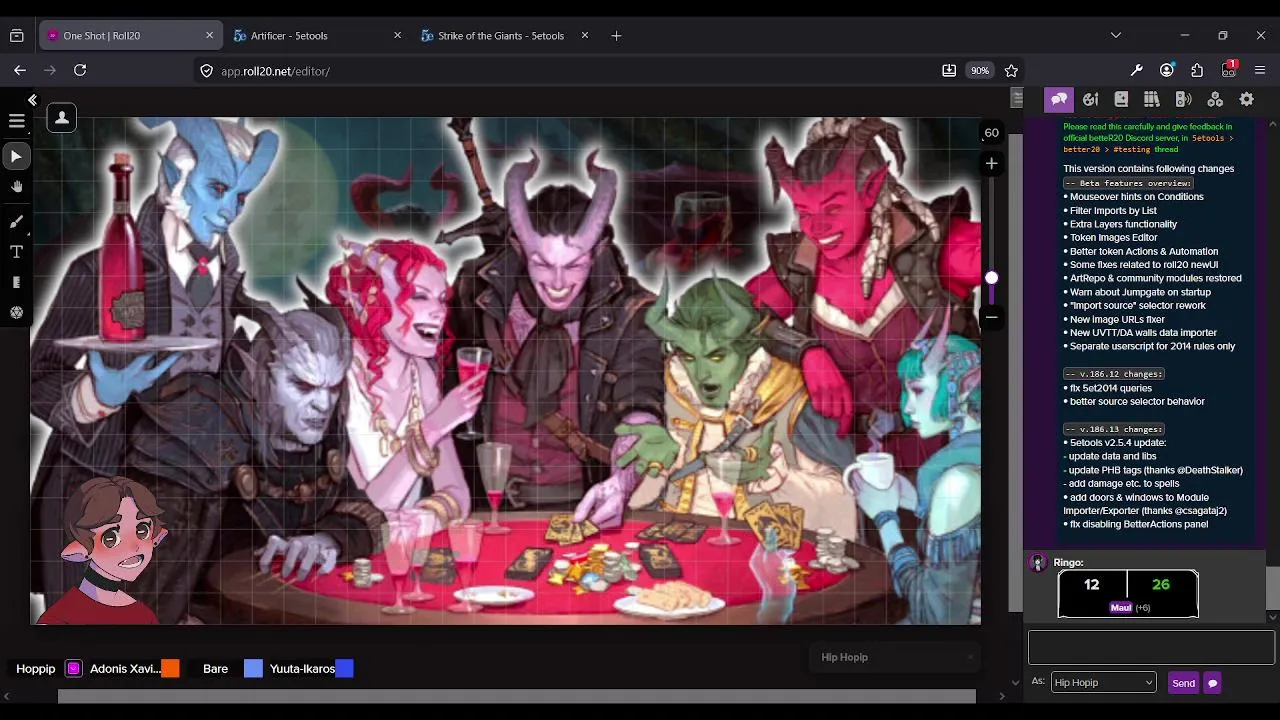This screenshot has height=720, width=1280.
Task: Switch to Strike of the Giants tab
Action: [503, 35]
